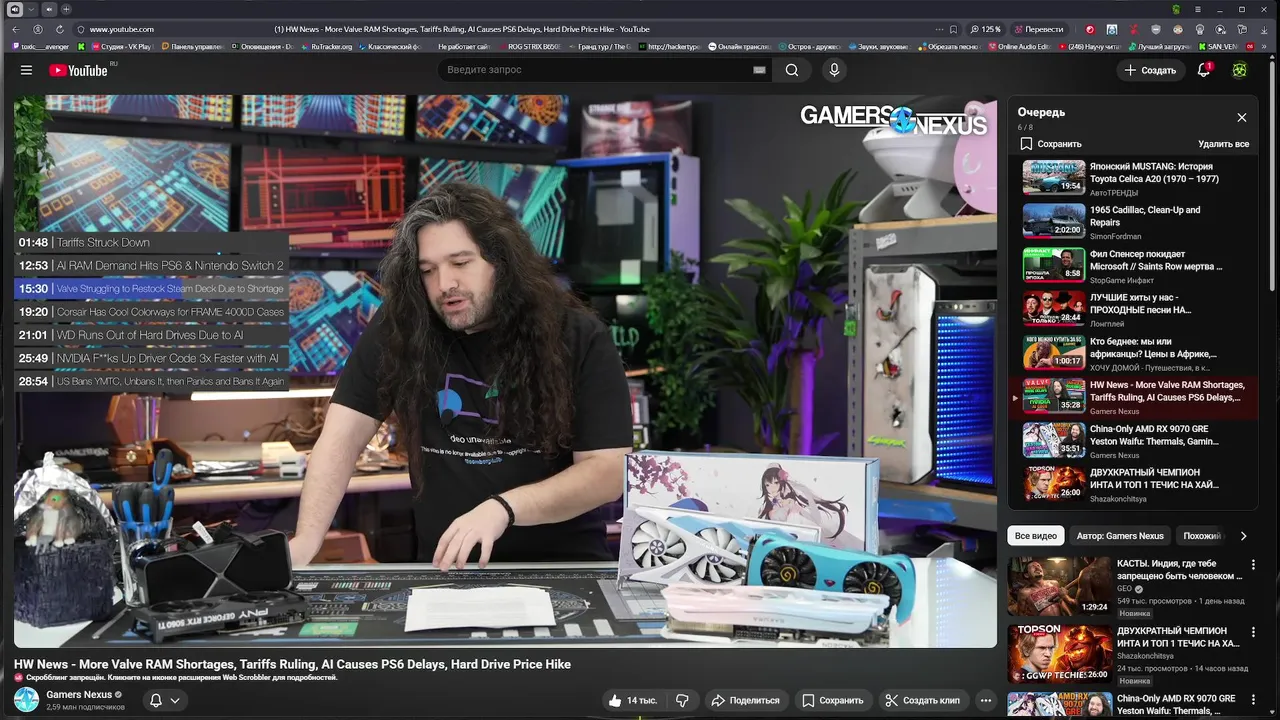Open the lightbulb extension icon
Screen dimensions: 1280x720
point(1200,29)
